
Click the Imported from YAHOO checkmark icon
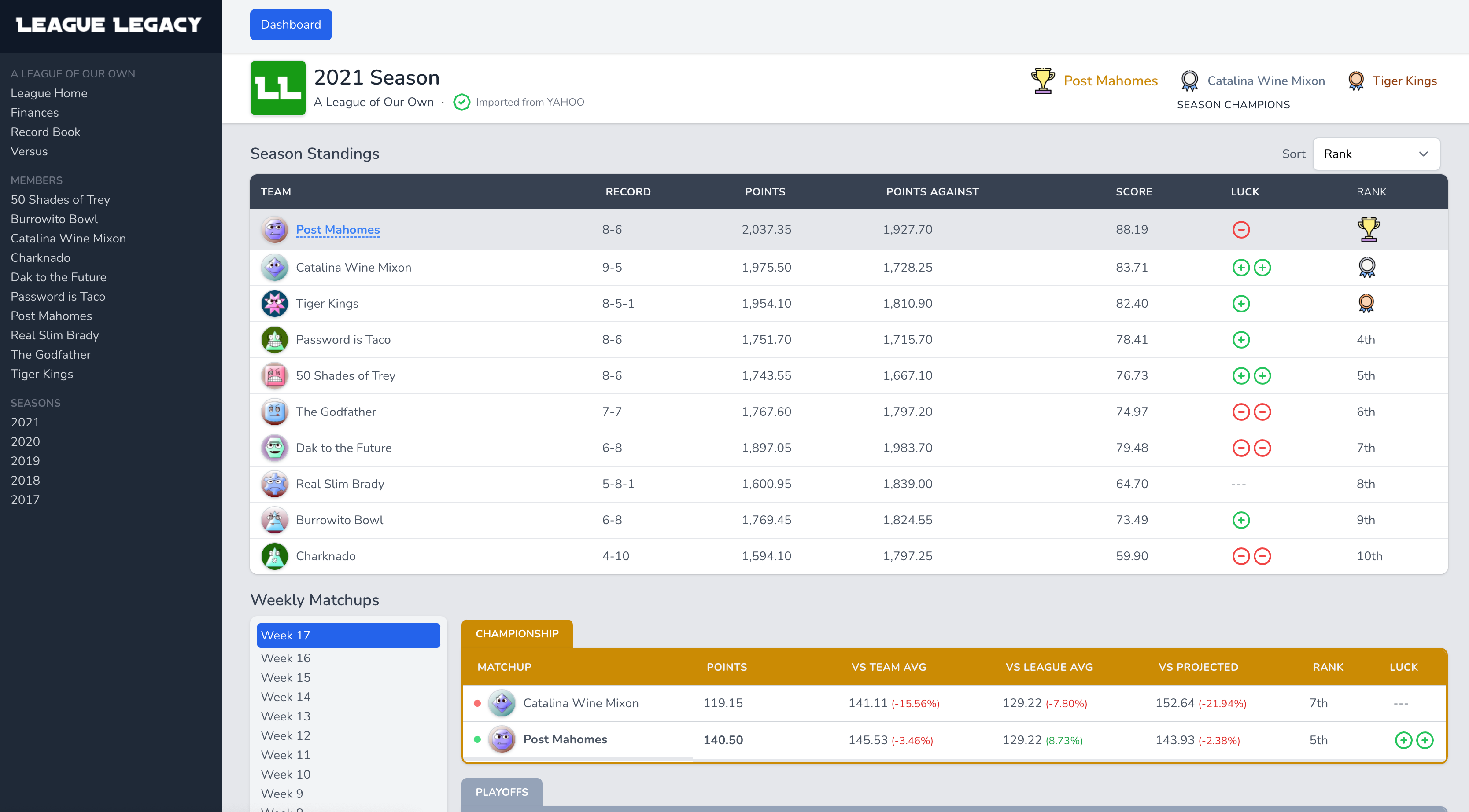[461, 102]
